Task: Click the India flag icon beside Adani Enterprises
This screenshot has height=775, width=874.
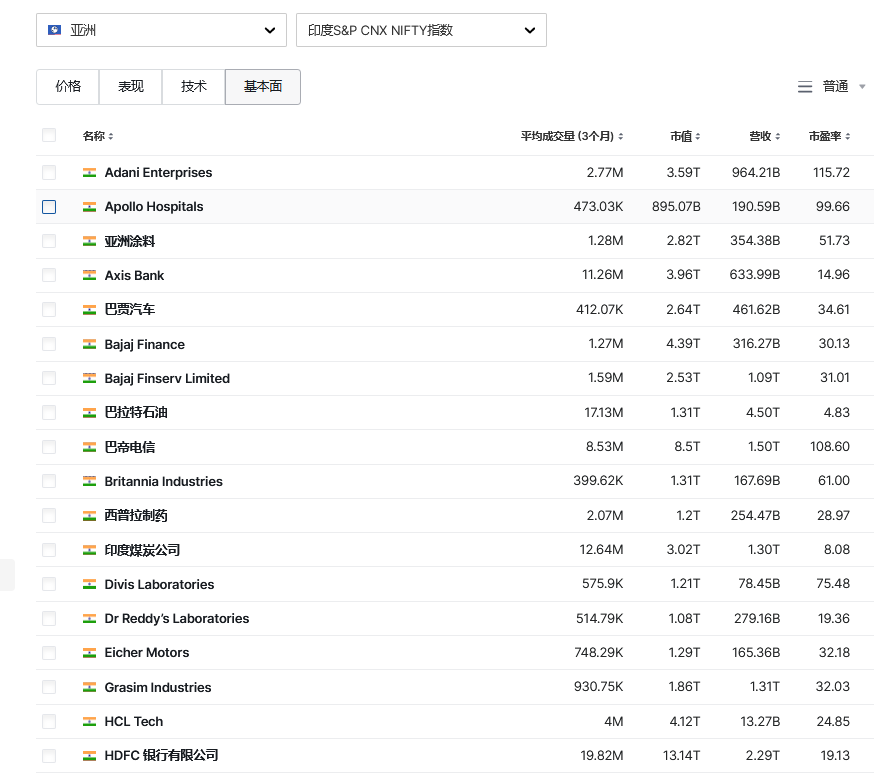Action: [89, 173]
